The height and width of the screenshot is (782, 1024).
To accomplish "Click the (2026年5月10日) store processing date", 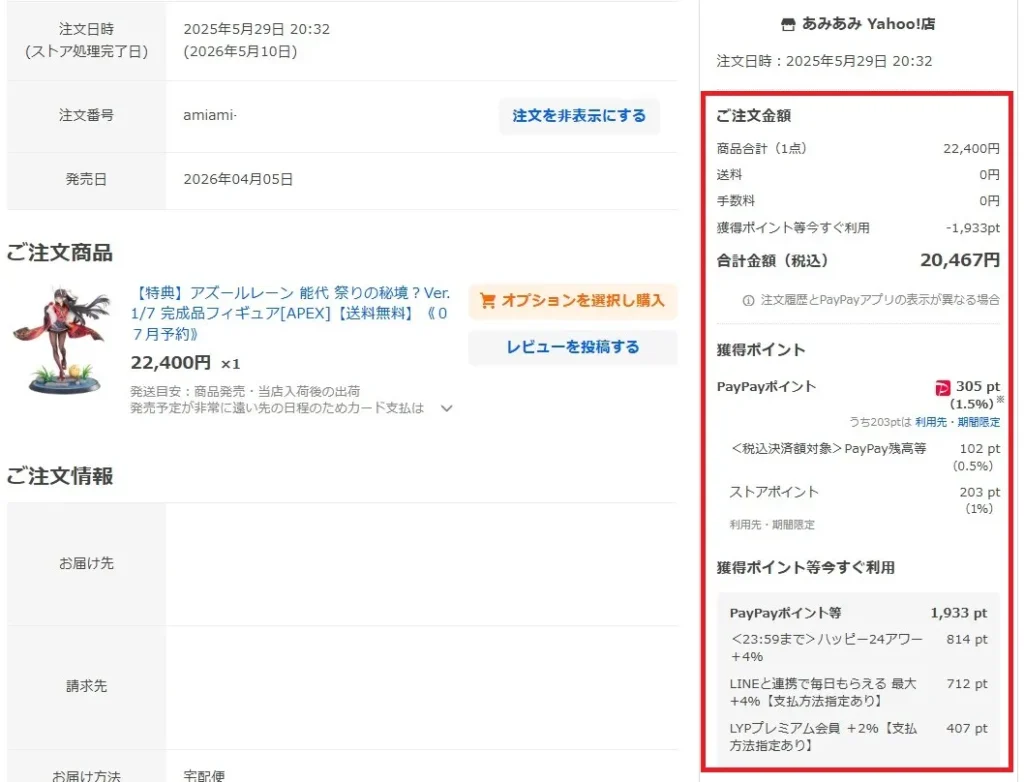I will pyautogui.click(x=240, y=52).
